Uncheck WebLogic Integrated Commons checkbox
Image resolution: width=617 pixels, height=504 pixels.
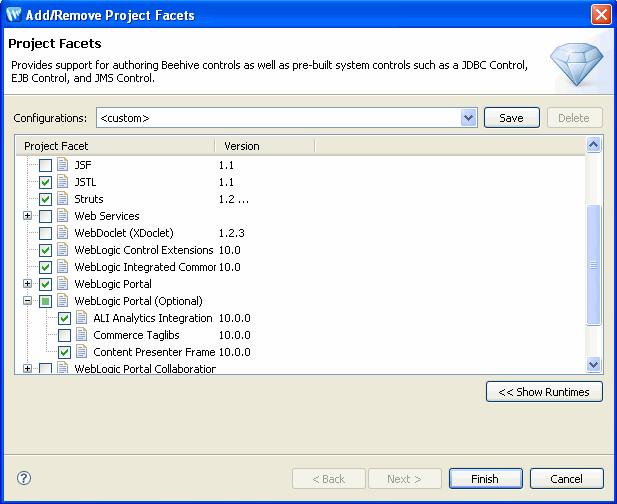45,267
